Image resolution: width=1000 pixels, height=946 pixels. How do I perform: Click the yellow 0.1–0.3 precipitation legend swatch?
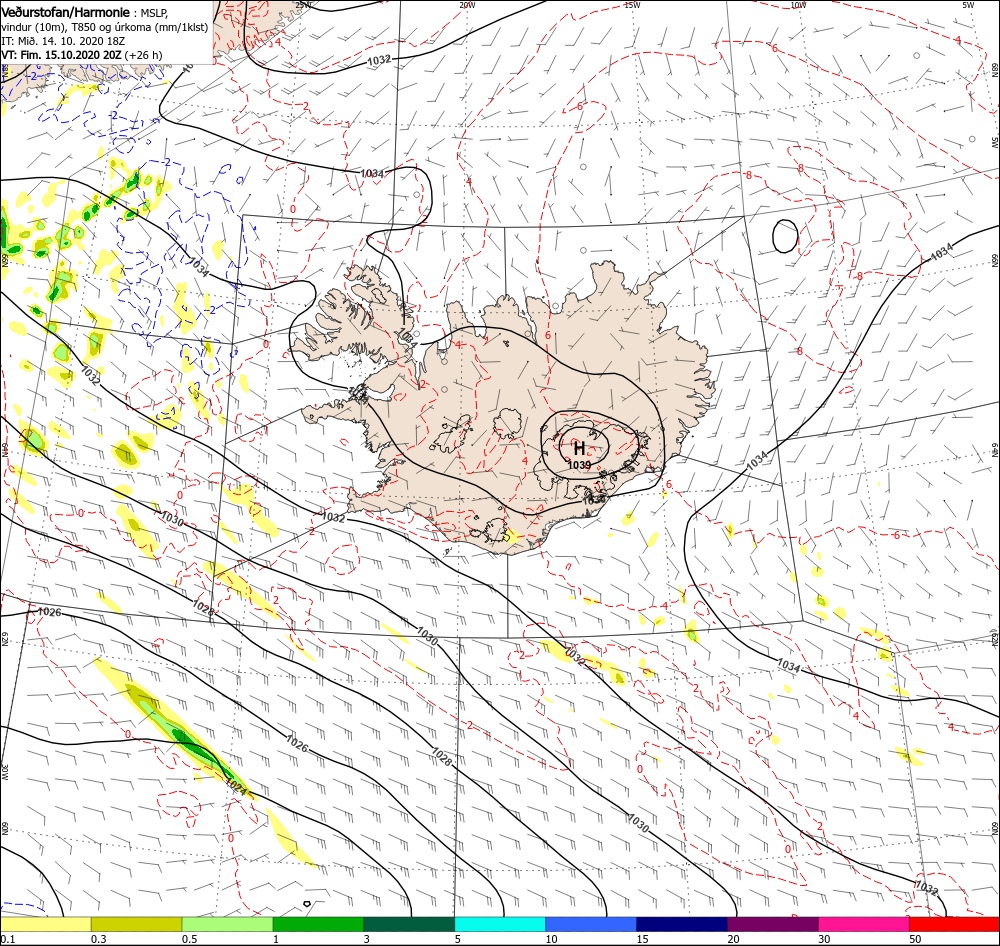[45, 924]
